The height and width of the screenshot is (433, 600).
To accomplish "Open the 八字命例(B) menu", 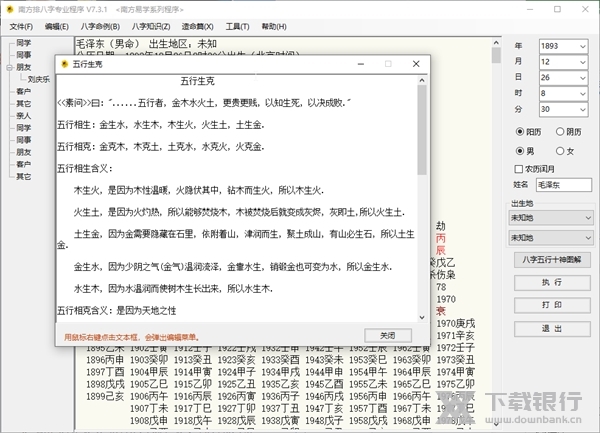I will 100,26.
